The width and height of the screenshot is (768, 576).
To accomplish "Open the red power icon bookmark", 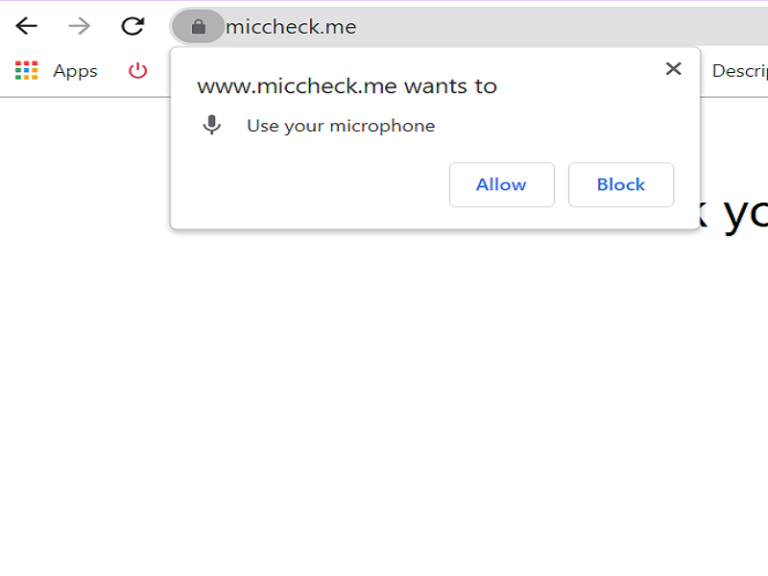I will pos(138,71).
